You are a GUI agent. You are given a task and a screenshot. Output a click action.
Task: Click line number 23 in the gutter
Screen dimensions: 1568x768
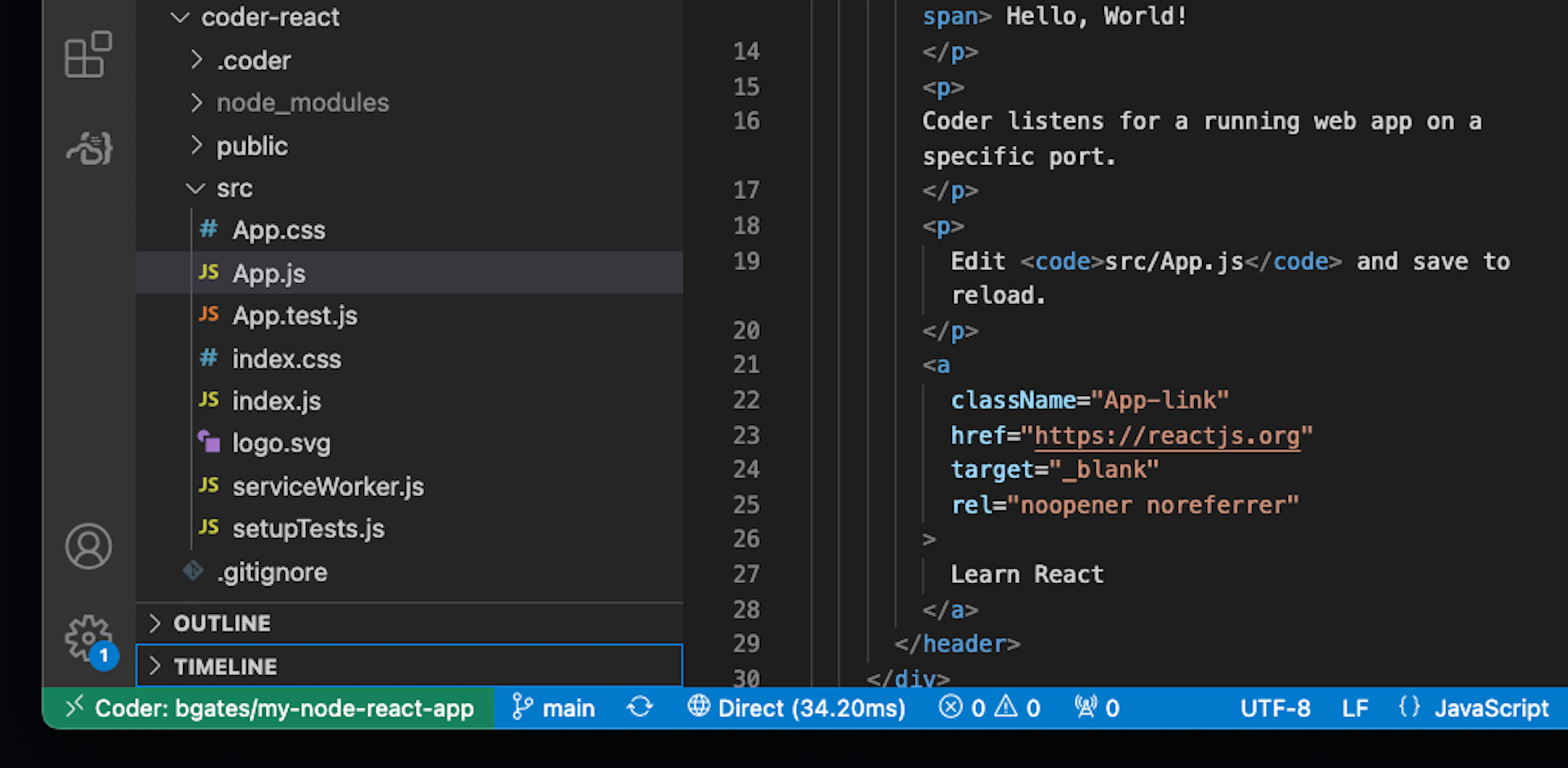coord(746,435)
